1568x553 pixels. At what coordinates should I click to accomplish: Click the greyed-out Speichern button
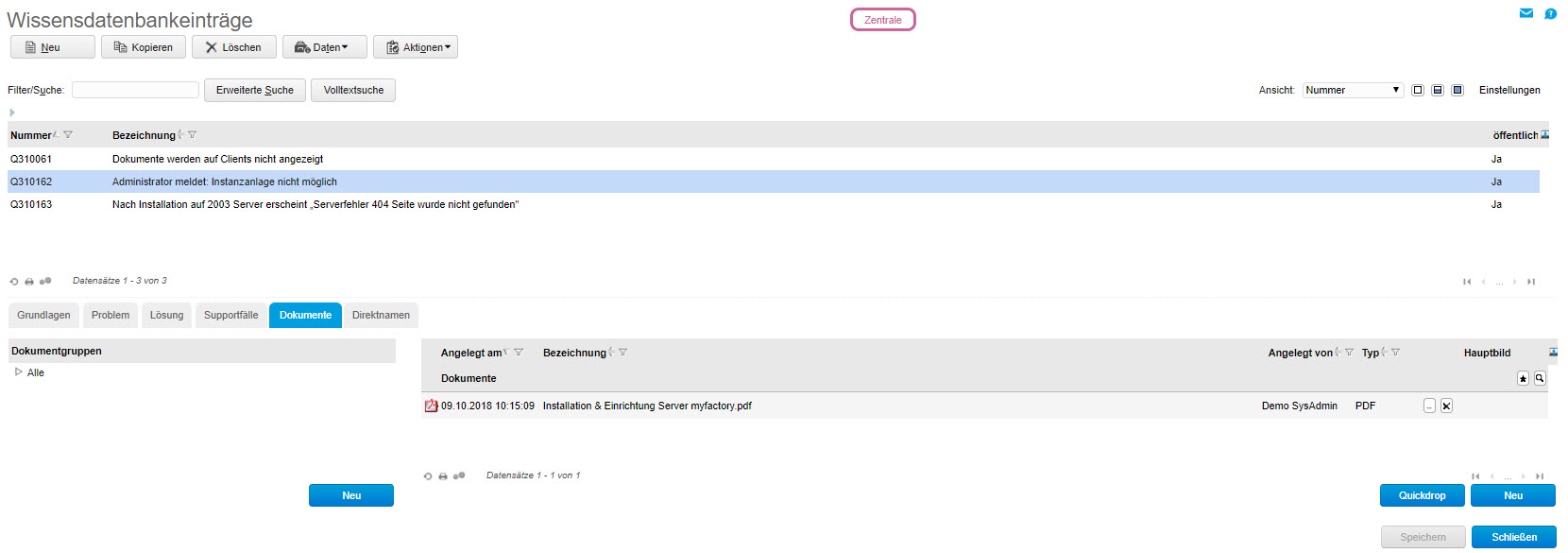click(1423, 537)
